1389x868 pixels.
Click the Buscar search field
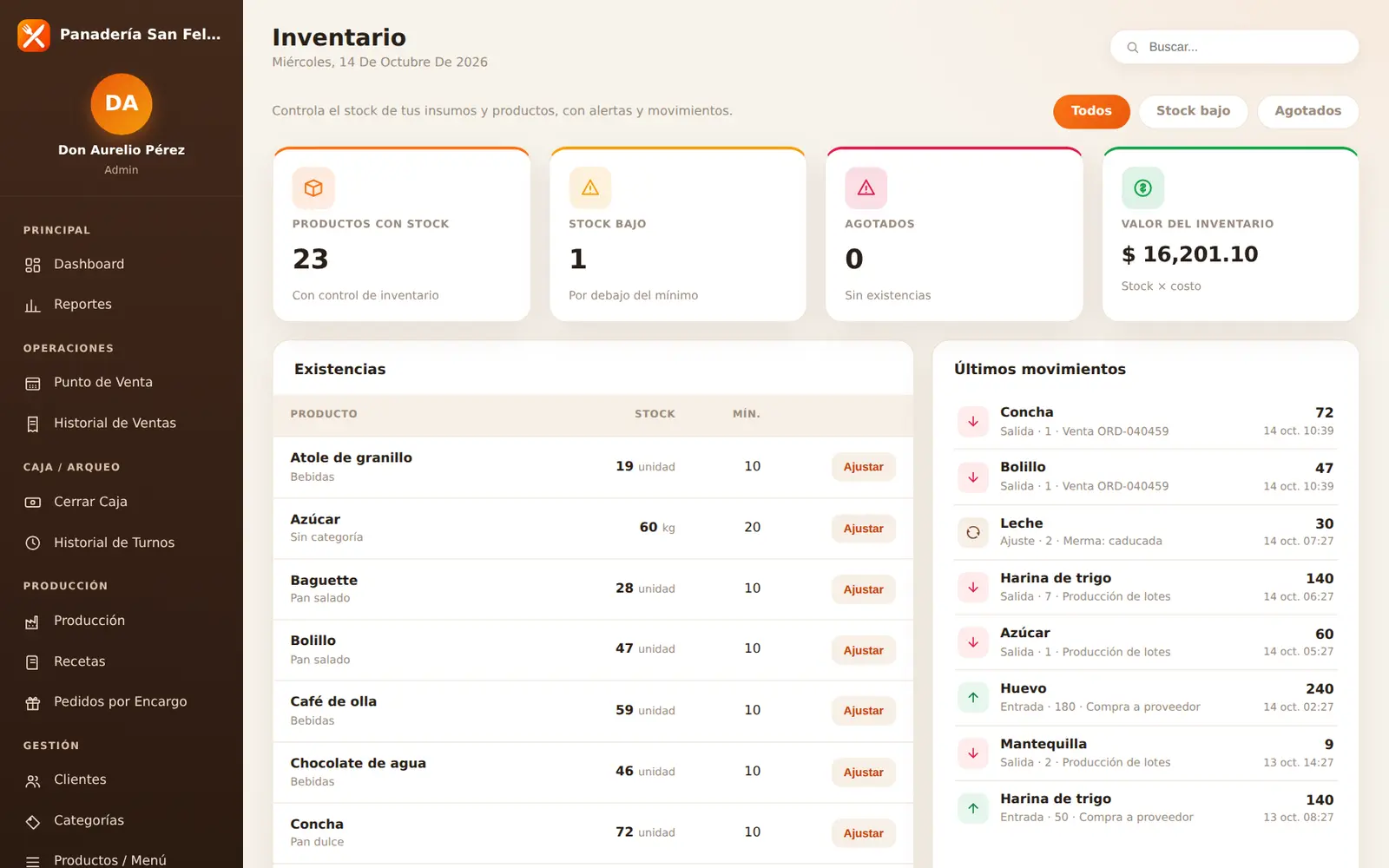pos(1234,47)
